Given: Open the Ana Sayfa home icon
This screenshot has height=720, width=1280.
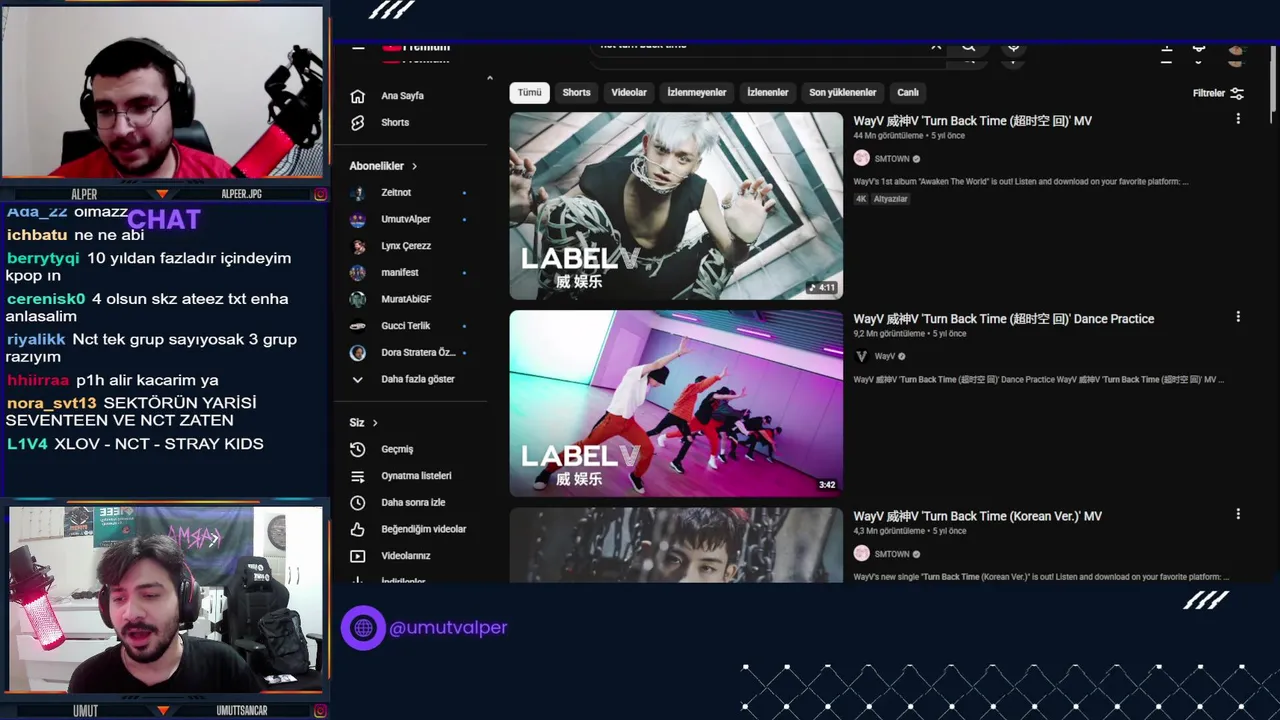Looking at the screenshot, I should click(x=358, y=96).
